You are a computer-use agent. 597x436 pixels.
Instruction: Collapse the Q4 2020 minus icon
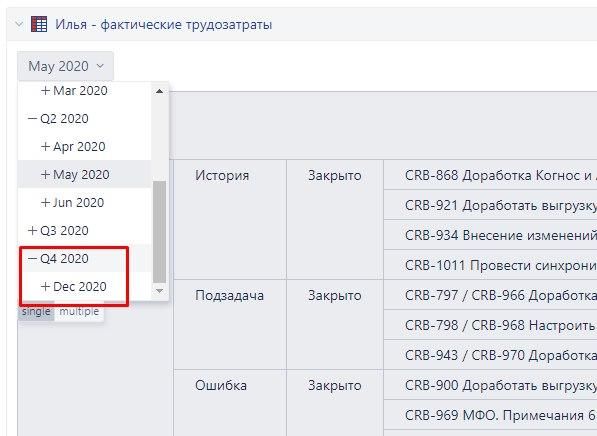point(32,259)
